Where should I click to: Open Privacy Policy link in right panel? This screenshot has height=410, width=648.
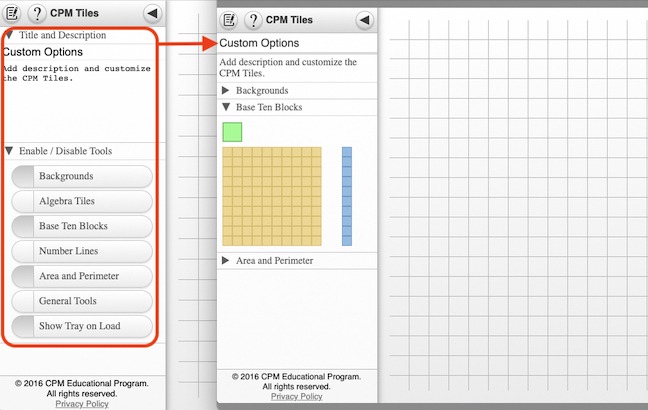click(x=296, y=396)
